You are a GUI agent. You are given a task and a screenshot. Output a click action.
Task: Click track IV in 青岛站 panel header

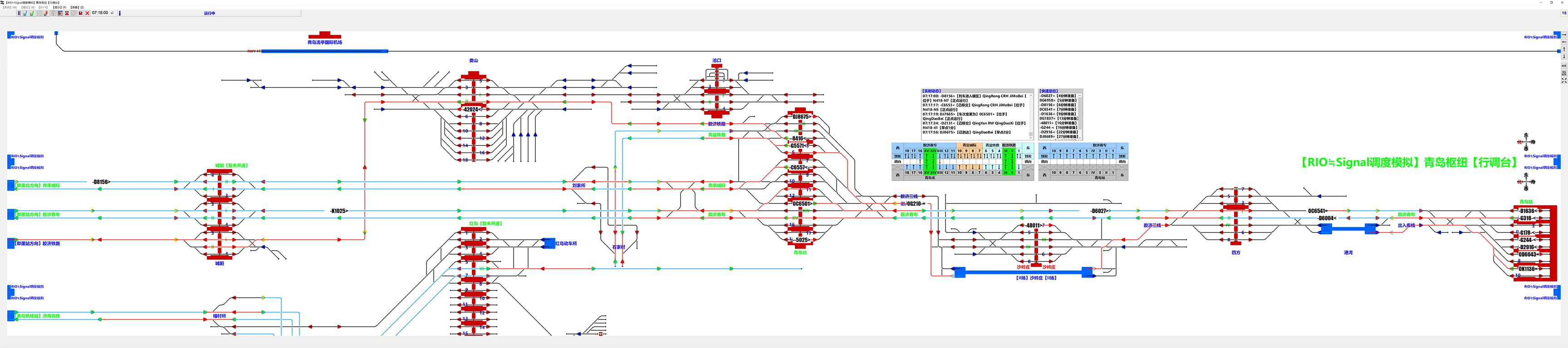tap(1093, 151)
